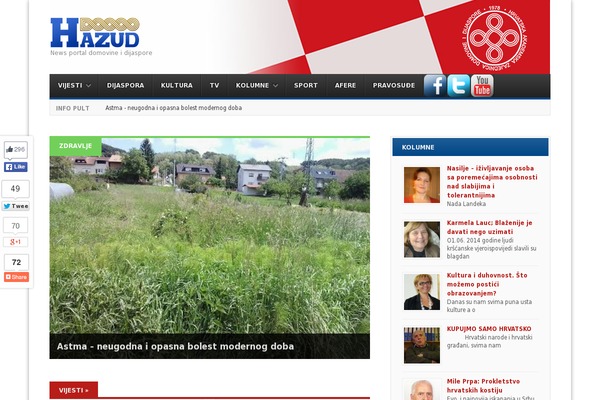Screen dimensions: 600x400
Task: Click the Facebook Like button in sidebar
Action: click(x=16, y=167)
